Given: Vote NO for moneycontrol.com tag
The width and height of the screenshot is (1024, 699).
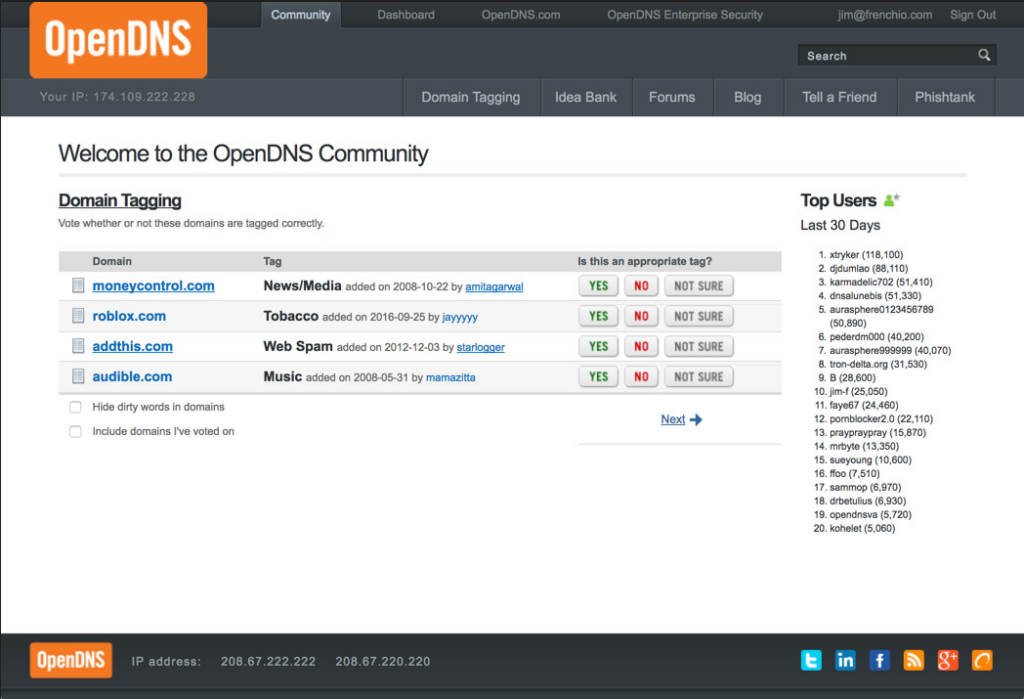Looking at the screenshot, I should coord(641,286).
